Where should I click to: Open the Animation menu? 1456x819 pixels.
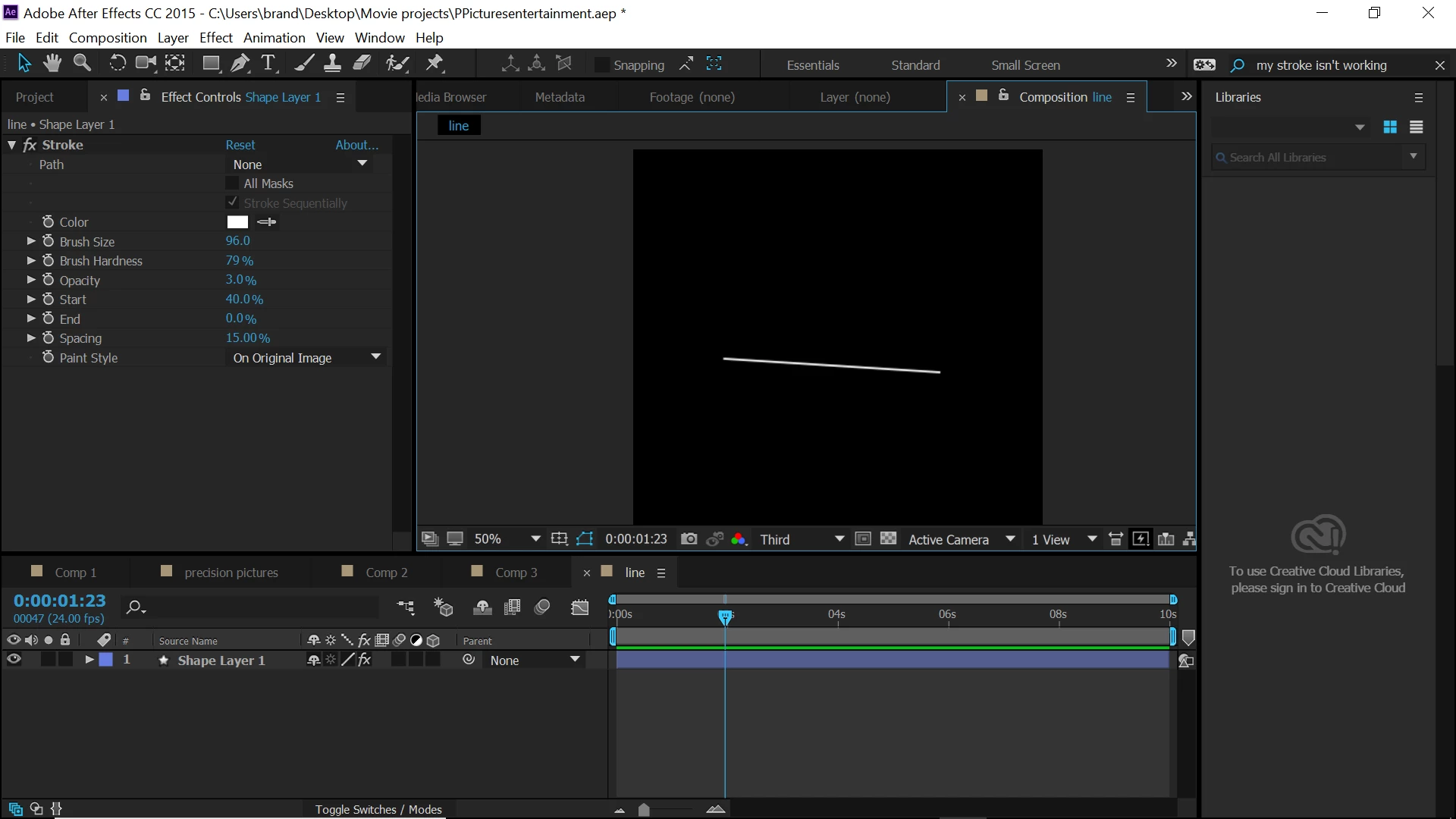274,38
